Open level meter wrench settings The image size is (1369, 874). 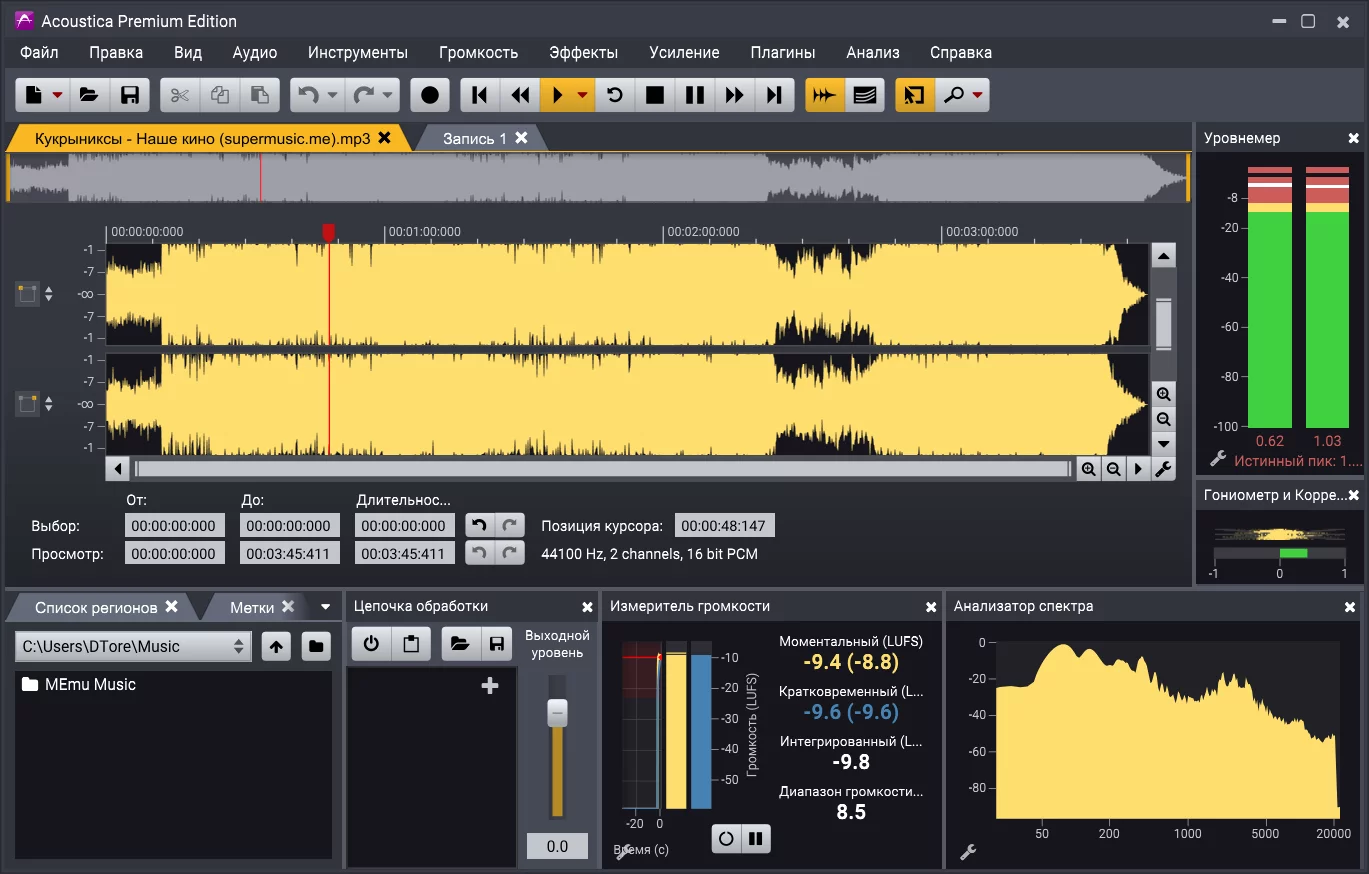1217,459
